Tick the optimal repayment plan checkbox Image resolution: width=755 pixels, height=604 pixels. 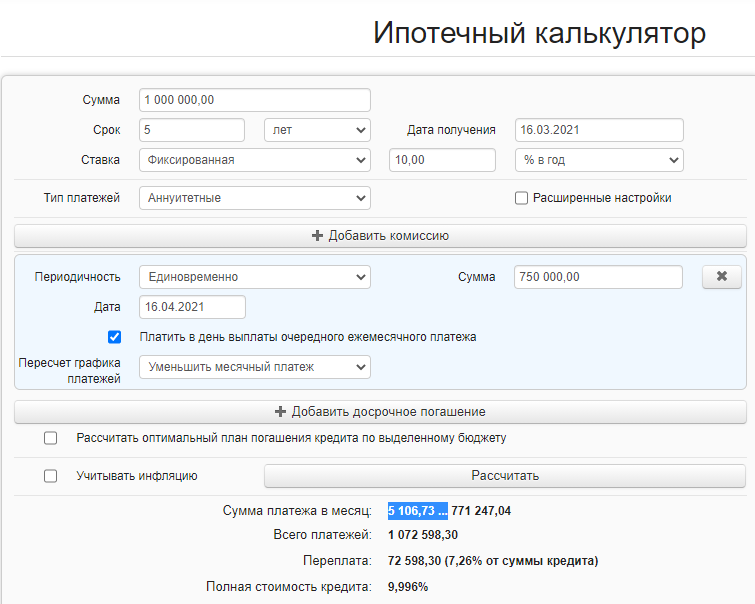[51, 438]
